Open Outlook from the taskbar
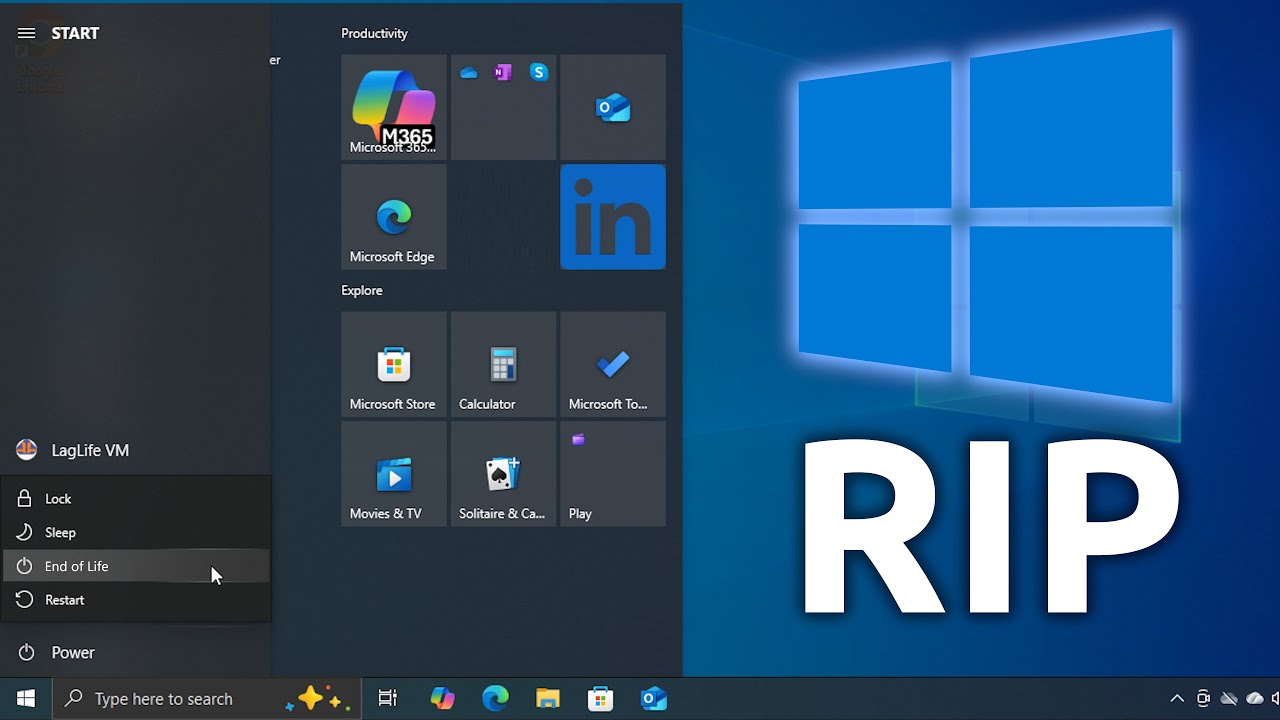The image size is (1280, 720). 653,698
